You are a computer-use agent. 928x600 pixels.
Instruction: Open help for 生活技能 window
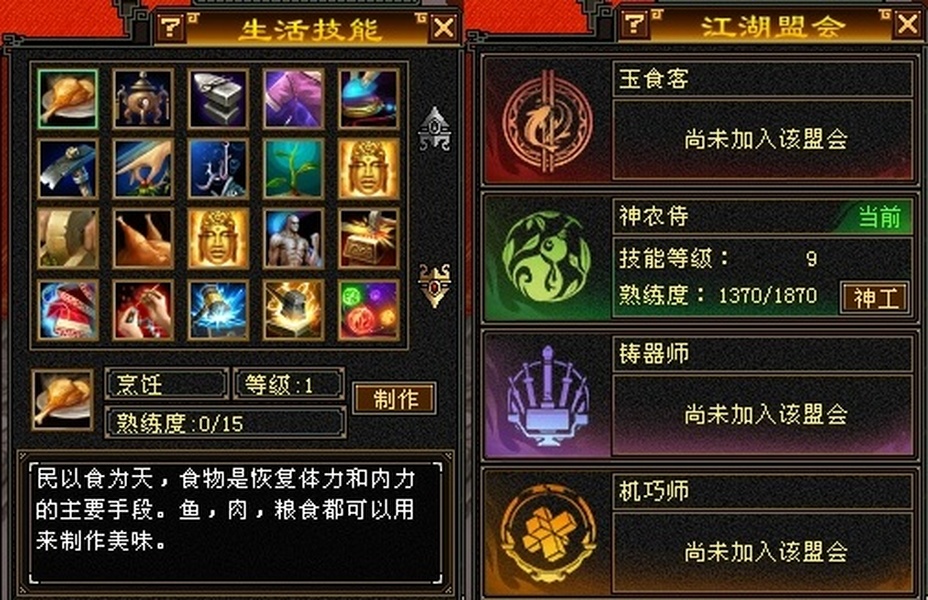coord(171,27)
